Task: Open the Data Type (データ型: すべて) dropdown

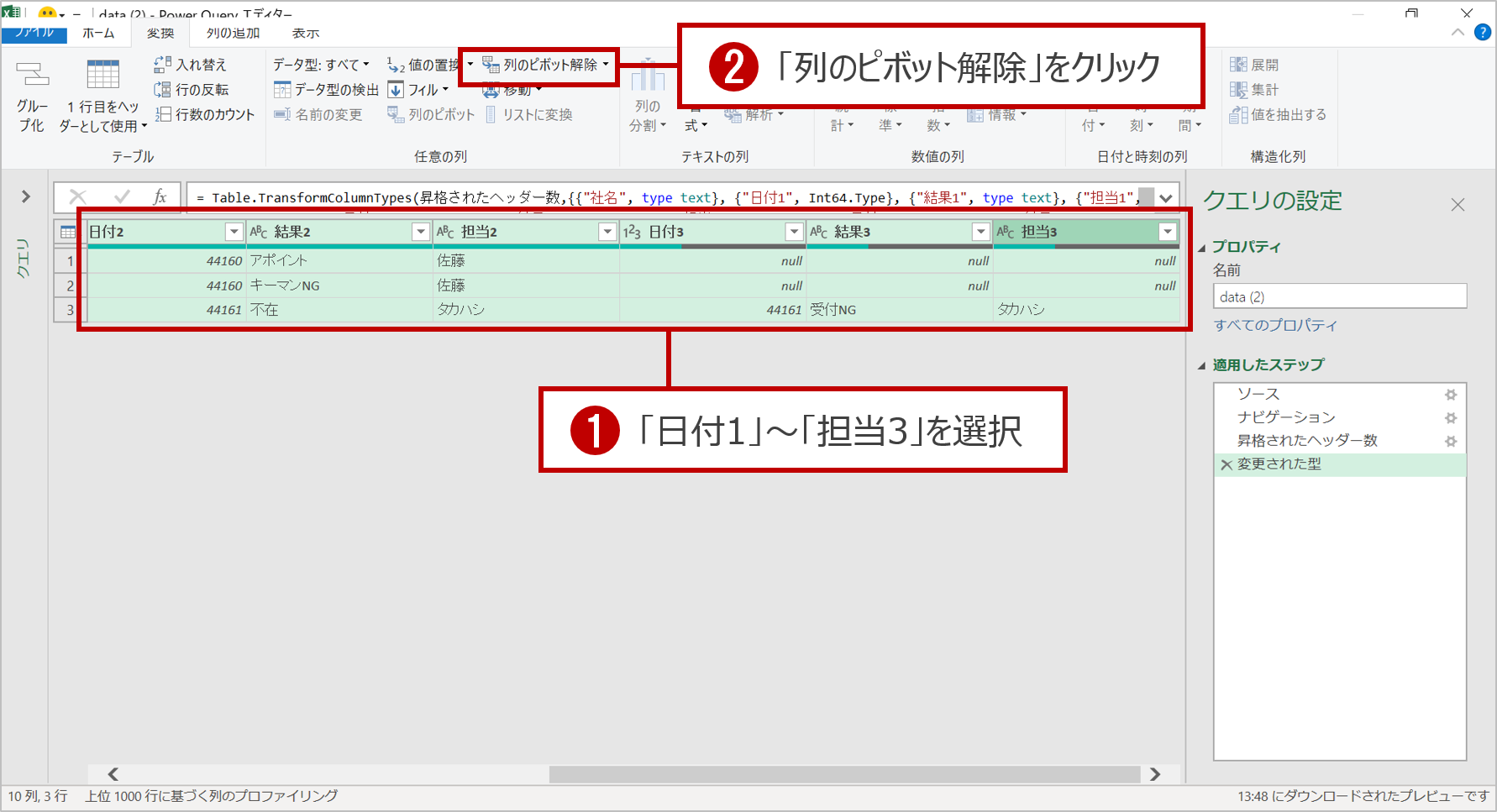Action: (x=321, y=65)
